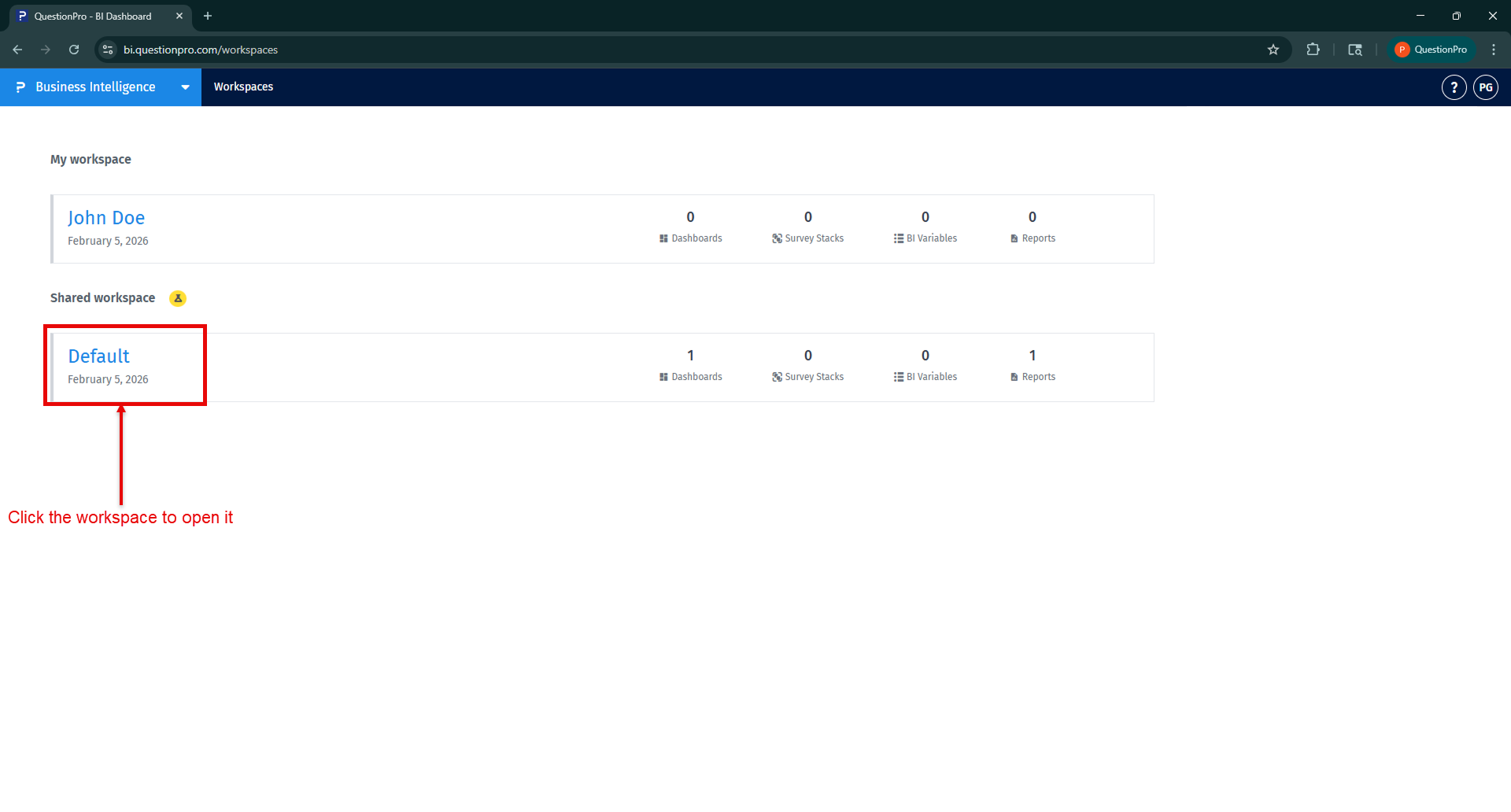Viewport: 1511px width, 812px height.
Task: Click the Dashboards count 1 in Default row
Action: [690, 356]
